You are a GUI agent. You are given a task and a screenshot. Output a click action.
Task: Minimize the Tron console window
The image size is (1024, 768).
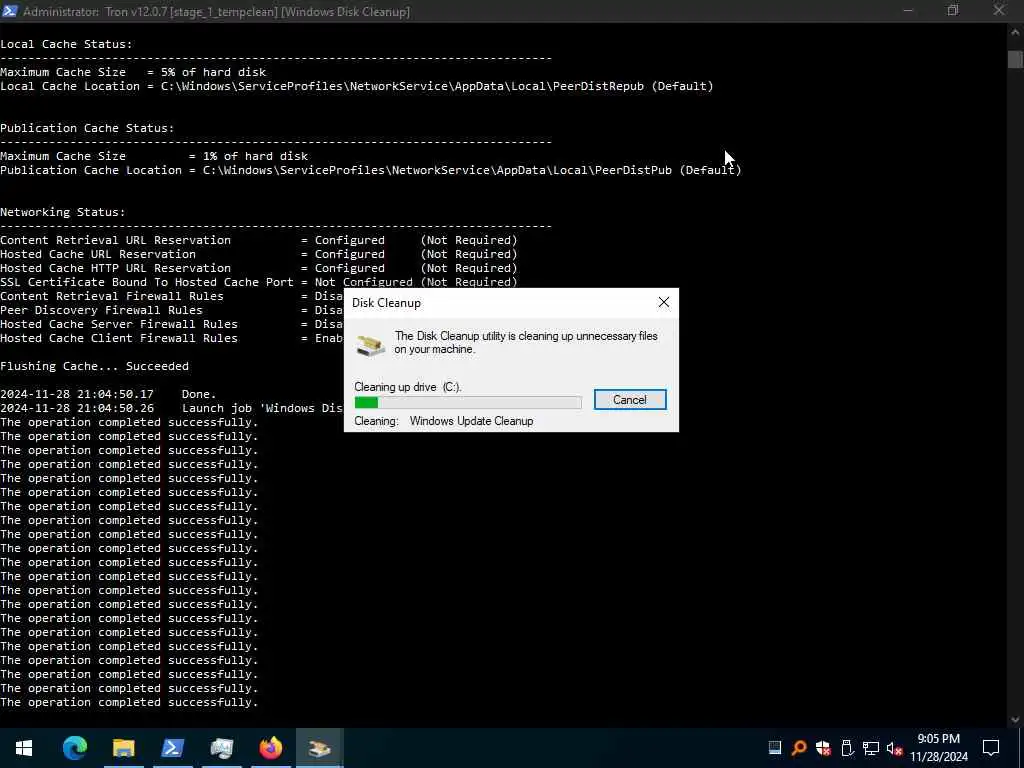point(908,11)
